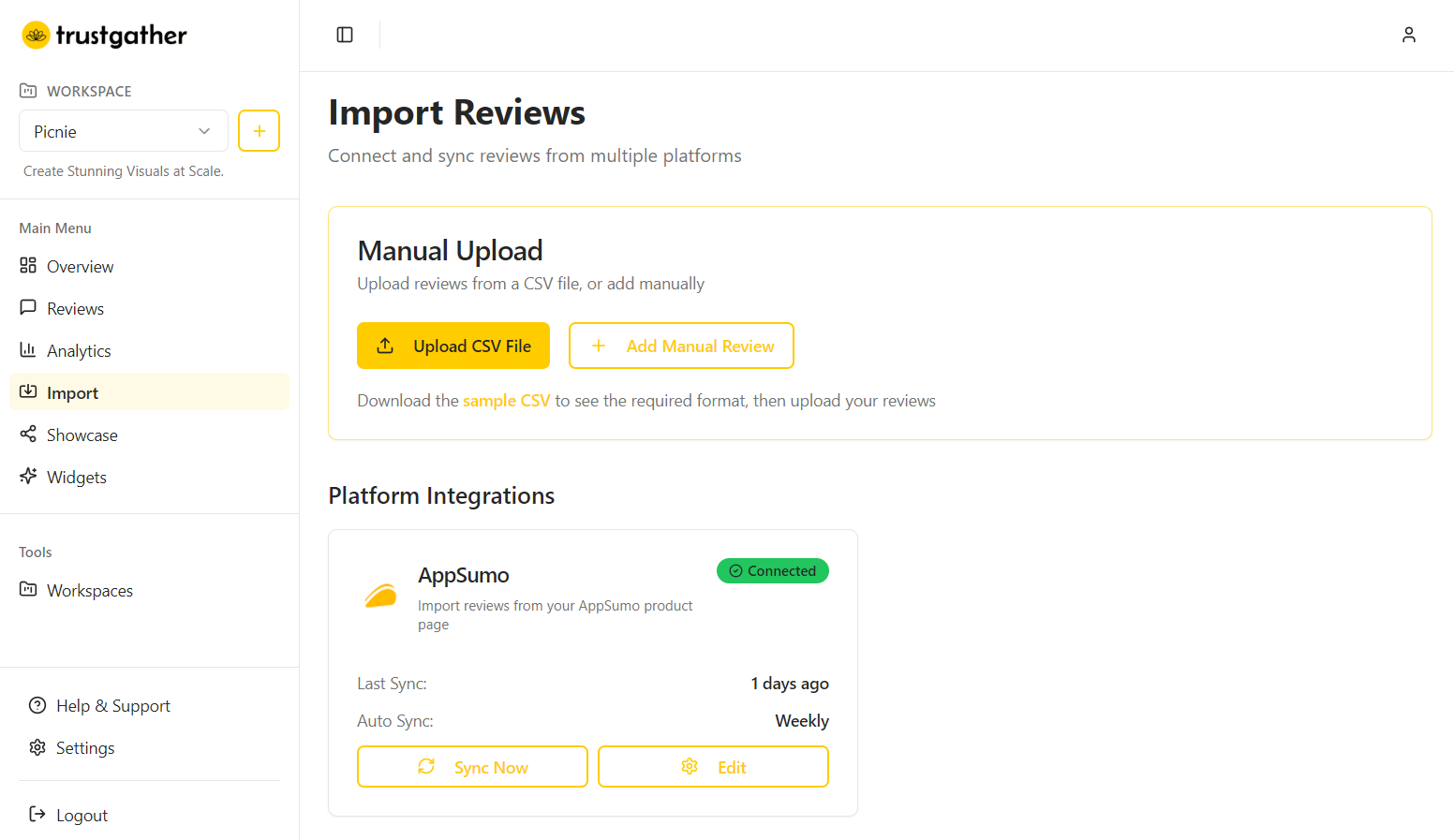
Task: Download the sample CSV link
Action: point(507,400)
